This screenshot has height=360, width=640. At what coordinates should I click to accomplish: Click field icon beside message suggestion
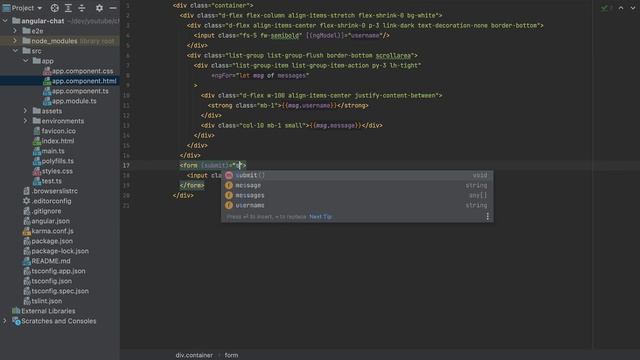pos(229,185)
